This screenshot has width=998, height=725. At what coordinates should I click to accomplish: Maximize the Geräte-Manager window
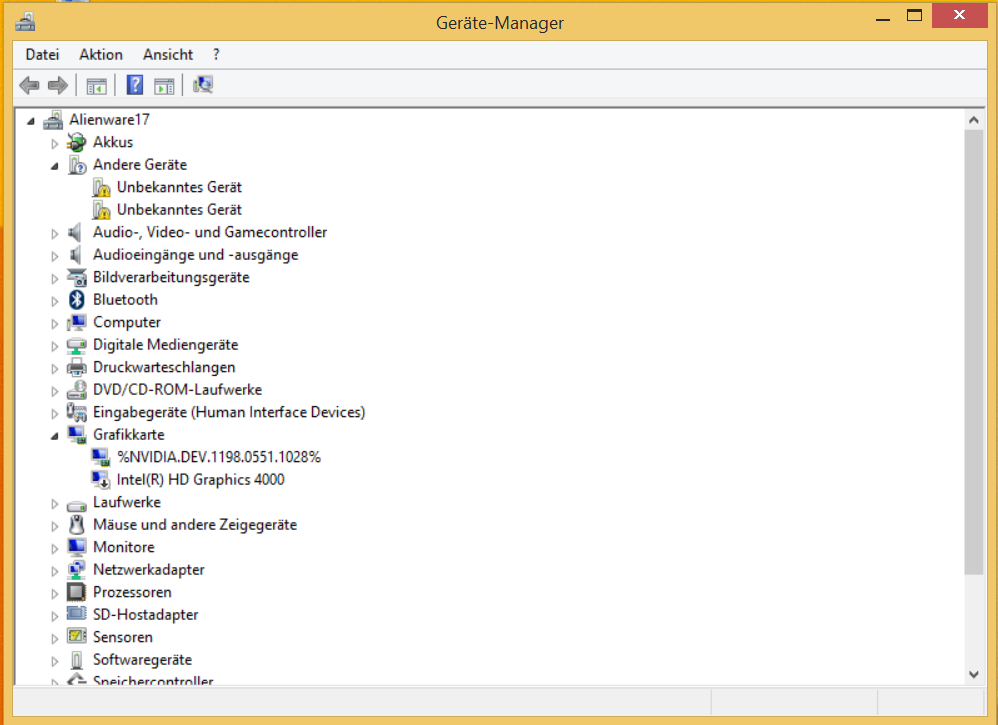[x=915, y=16]
